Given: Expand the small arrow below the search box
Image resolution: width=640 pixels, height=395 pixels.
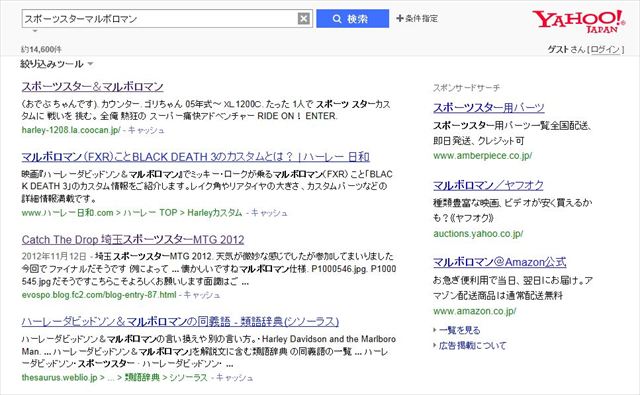Looking at the screenshot, I should [35, 31].
